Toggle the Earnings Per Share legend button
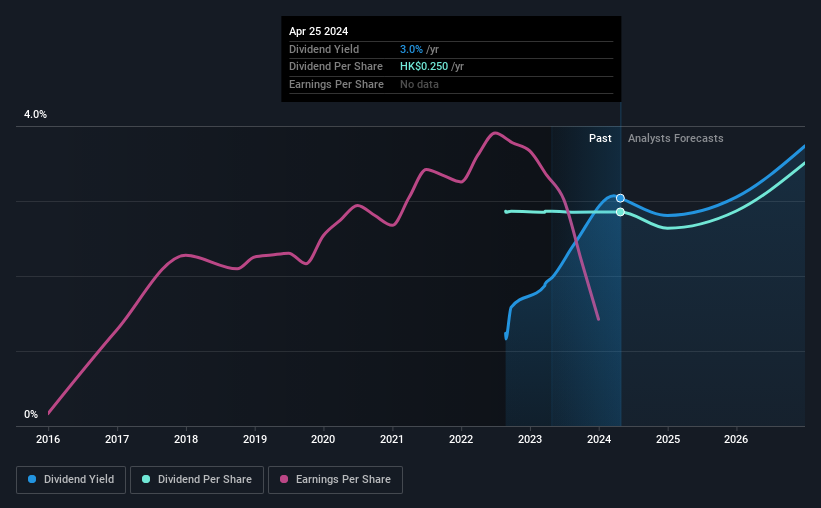 (x=335, y=480)
